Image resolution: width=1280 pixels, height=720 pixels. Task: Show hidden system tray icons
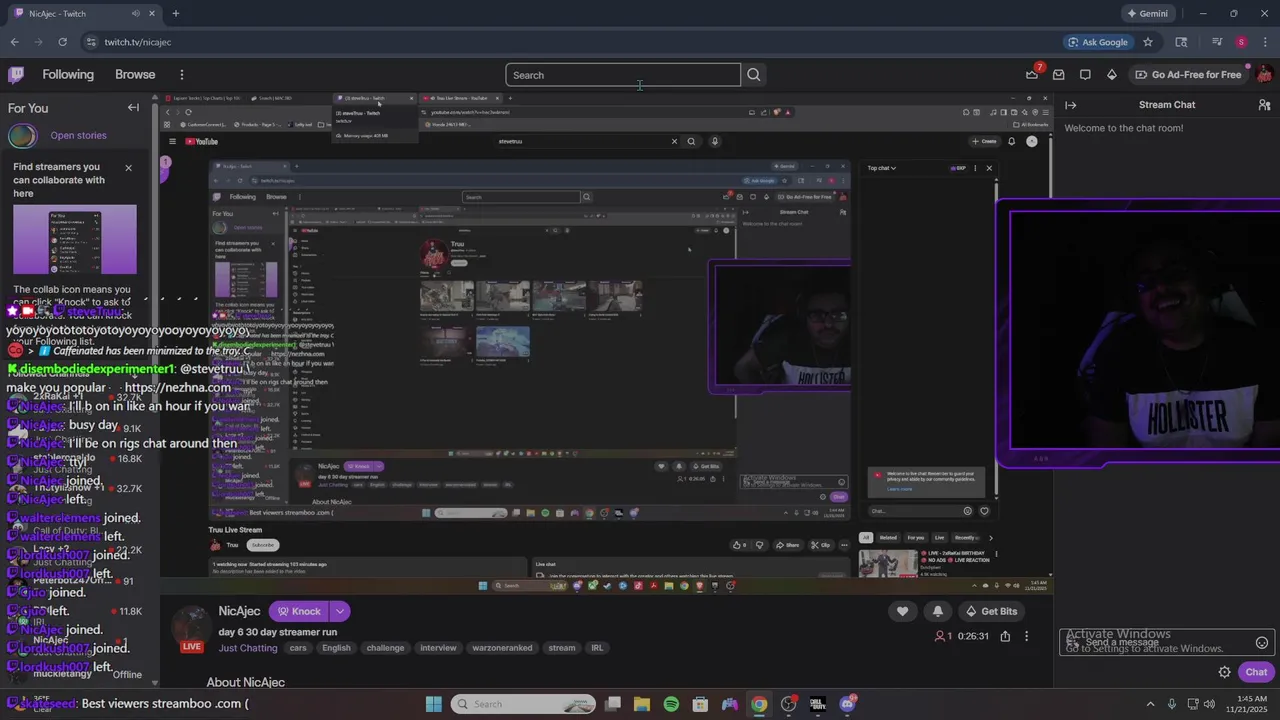[1150, 704]
